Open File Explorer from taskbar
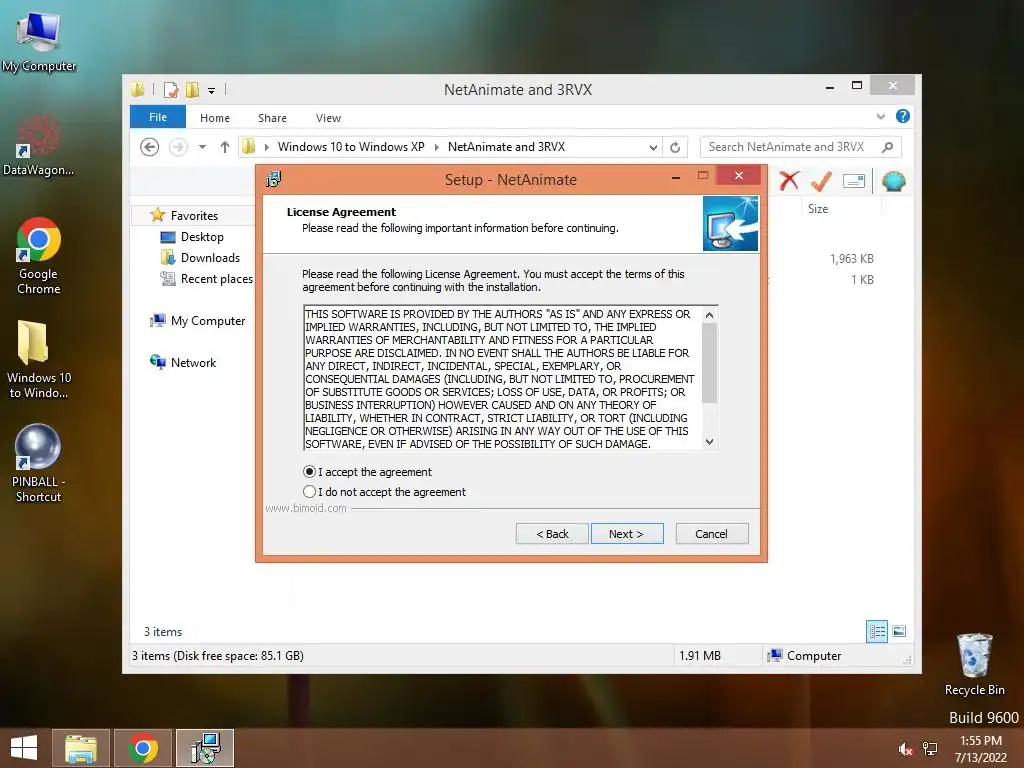The image size is (1024, 768). (81, 748)
